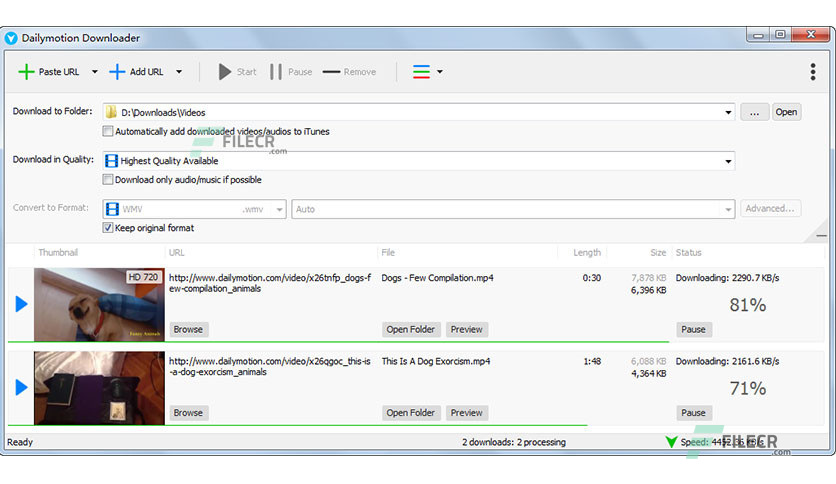Click play arrow for Dogs Few Compilation row
Screen dimensions: 836x484
21,304
